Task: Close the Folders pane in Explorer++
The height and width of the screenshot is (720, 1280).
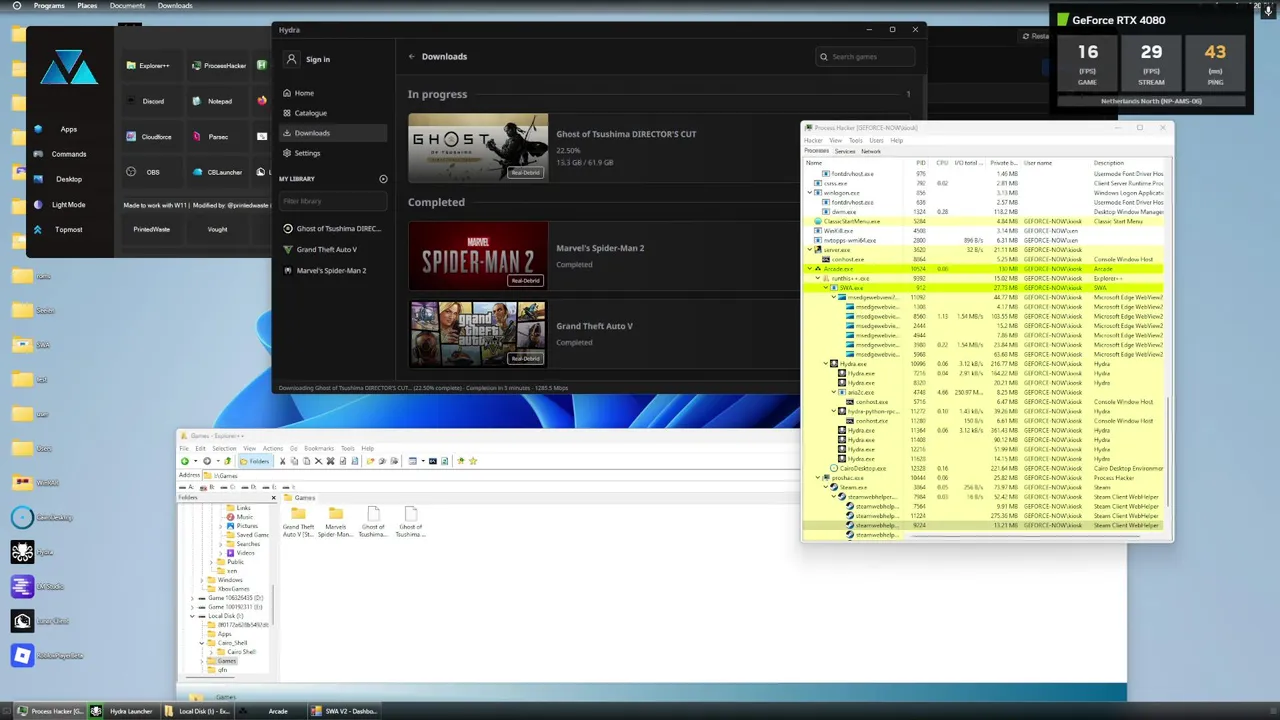Action: click(273, 497)
